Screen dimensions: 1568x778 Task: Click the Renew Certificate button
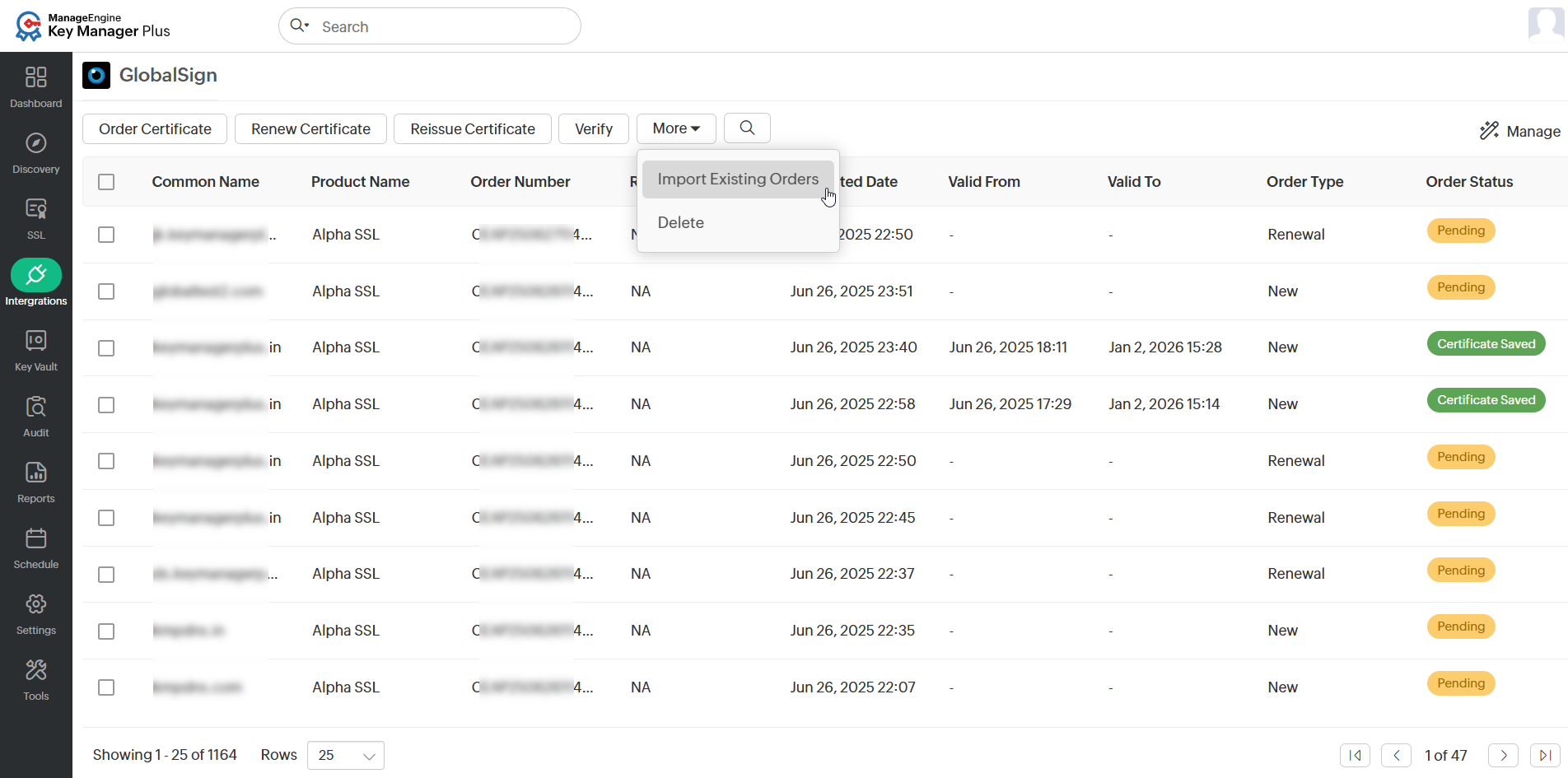click(x=310, y=128)
